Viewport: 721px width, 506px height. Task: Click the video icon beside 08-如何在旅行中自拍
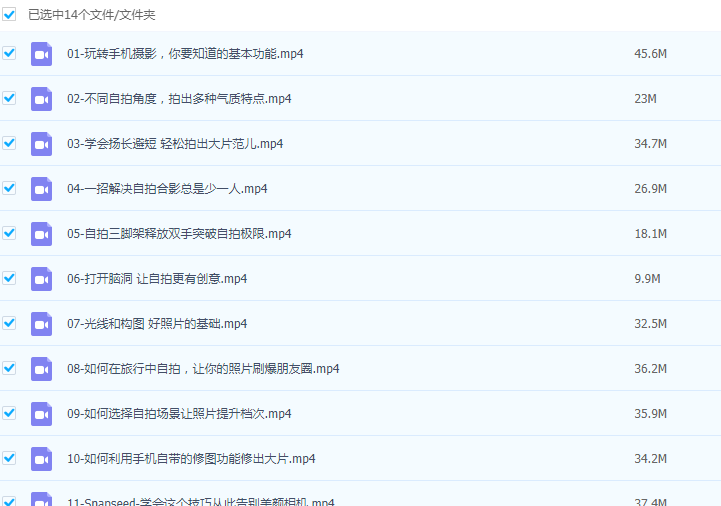(x=41, y=369)
